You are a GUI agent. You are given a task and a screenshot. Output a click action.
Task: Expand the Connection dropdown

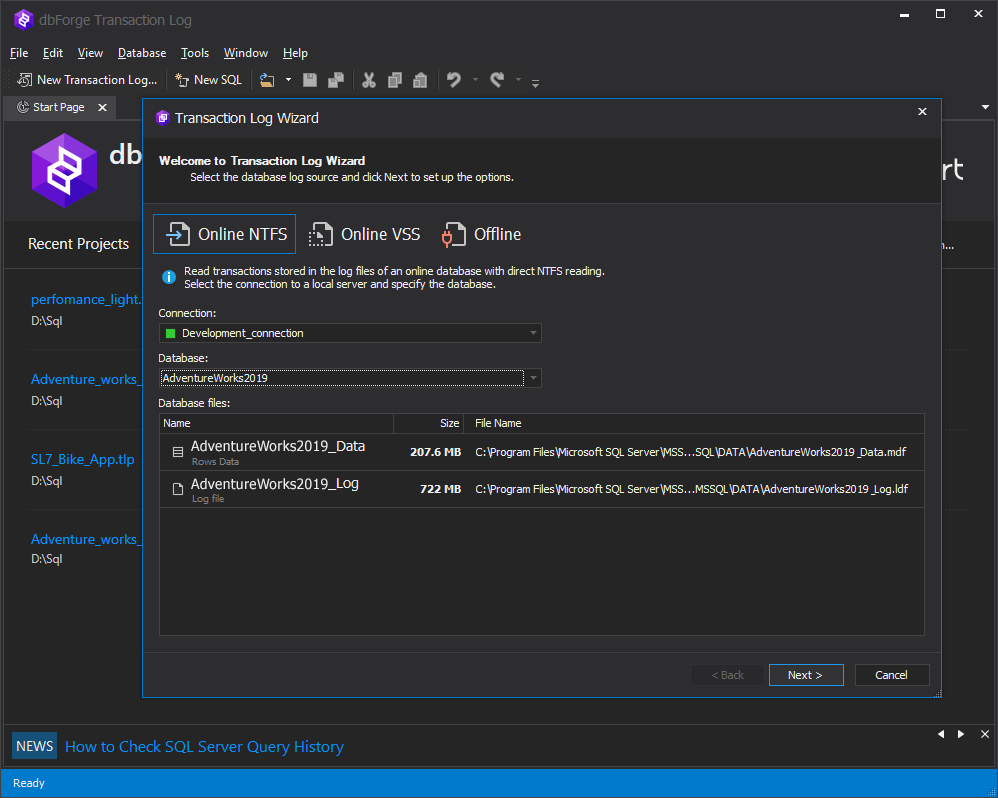point(533,333)
